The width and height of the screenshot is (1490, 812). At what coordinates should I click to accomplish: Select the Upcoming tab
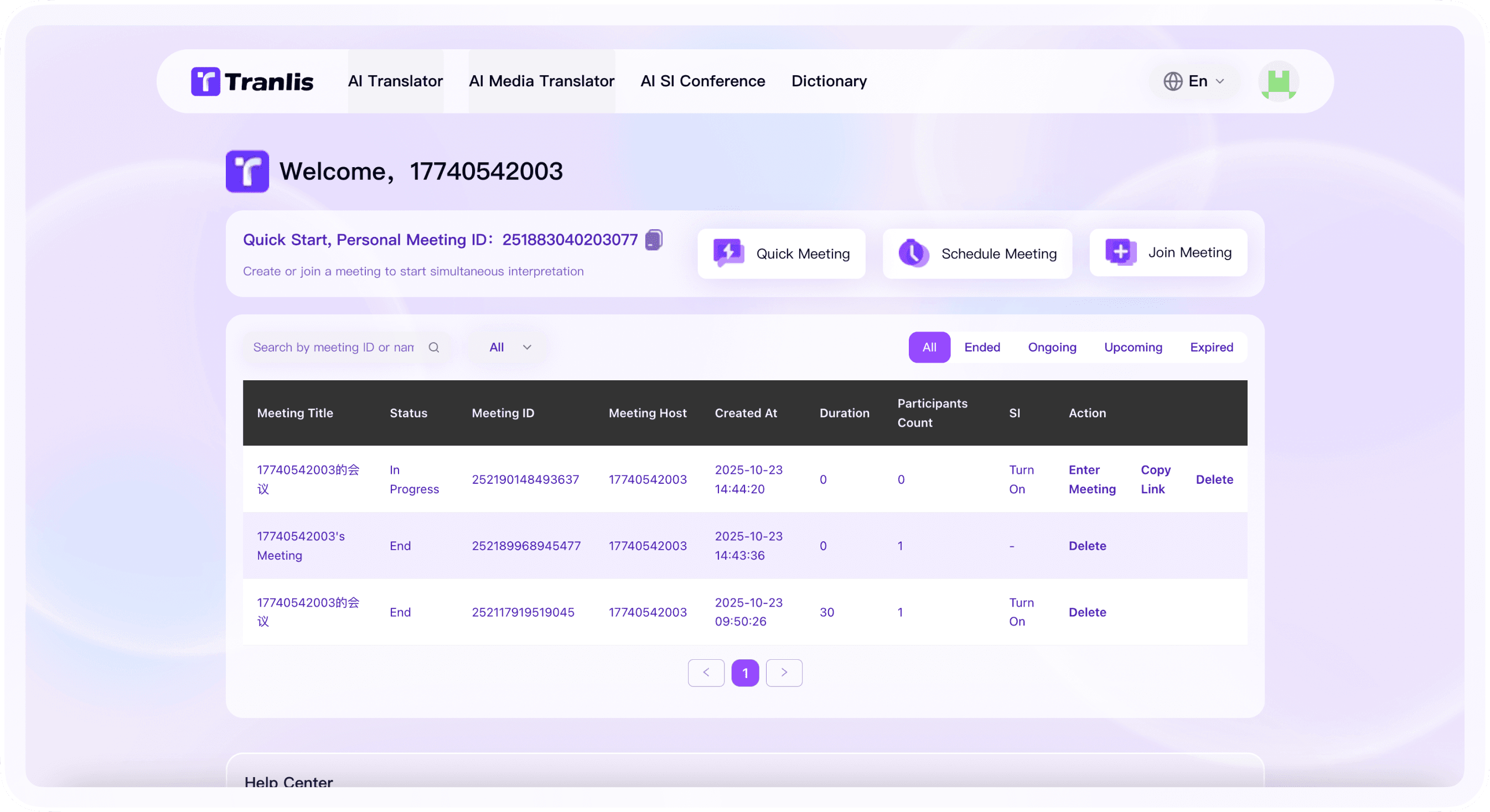coord(1132,347)
